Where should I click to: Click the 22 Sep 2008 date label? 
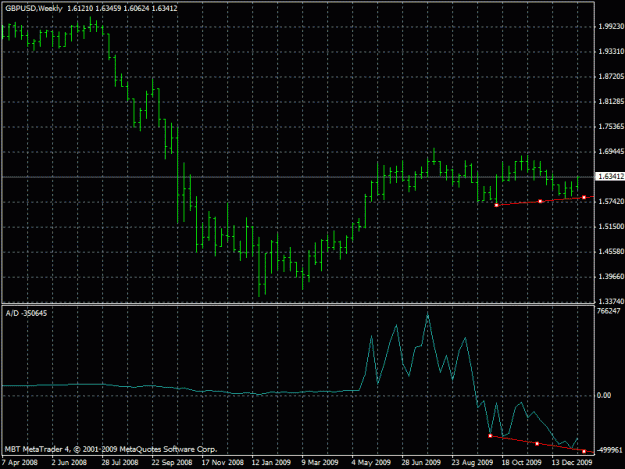tap(172, 462)
